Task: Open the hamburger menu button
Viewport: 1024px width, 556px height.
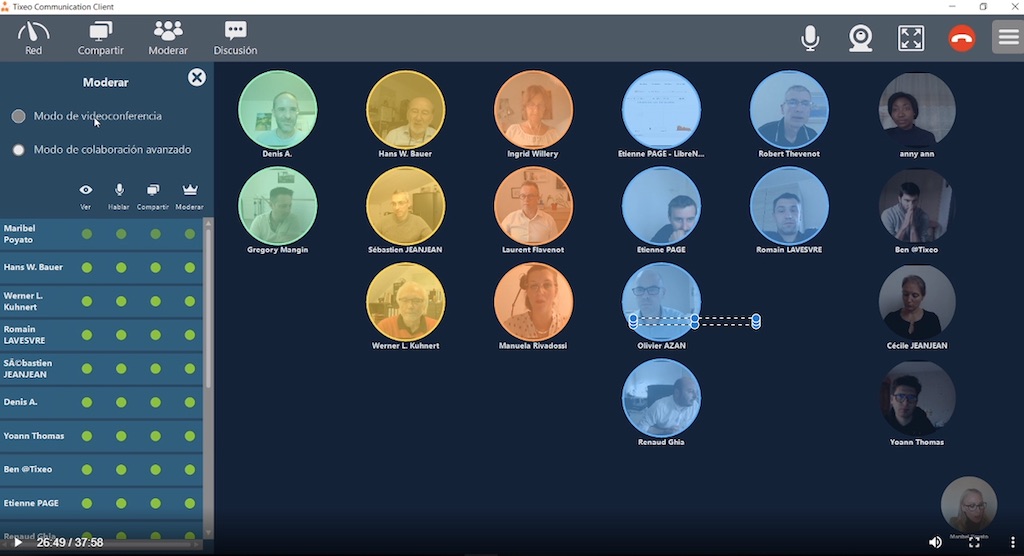Action: (x=1007, y=38)
